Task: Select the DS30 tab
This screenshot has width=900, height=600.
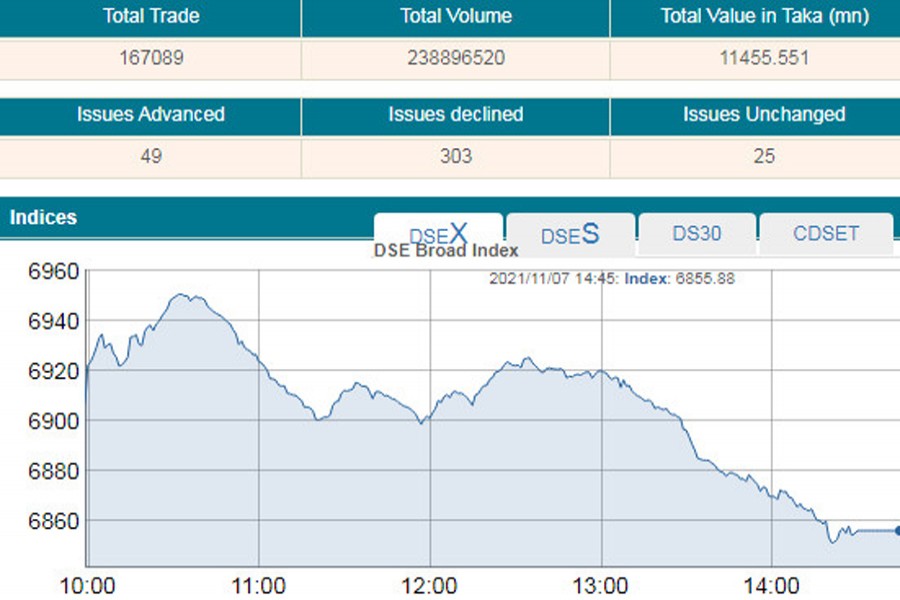Action: (696, 235)
